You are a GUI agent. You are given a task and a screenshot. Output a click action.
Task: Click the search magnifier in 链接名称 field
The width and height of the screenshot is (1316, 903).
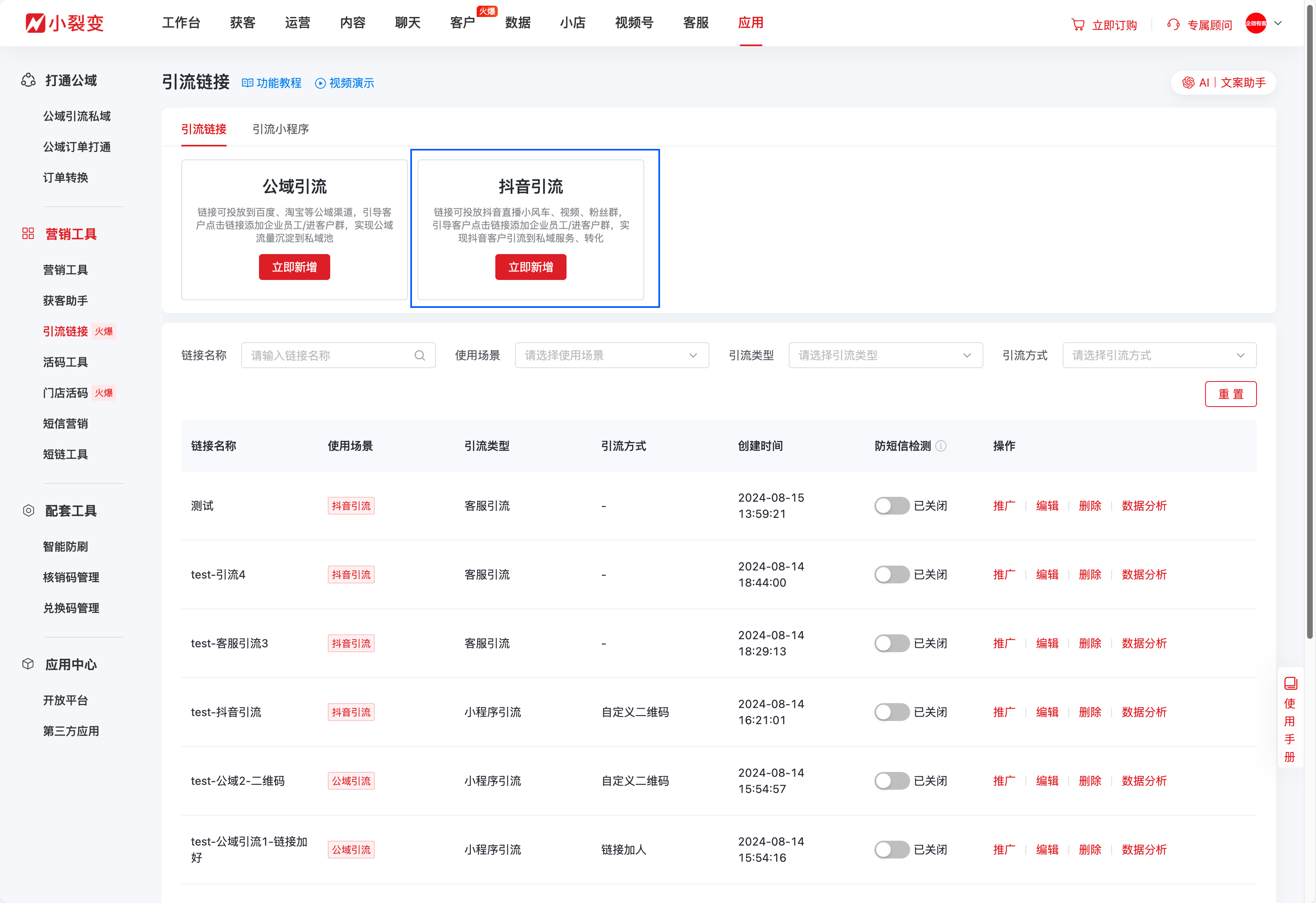[x=420, y=356]
